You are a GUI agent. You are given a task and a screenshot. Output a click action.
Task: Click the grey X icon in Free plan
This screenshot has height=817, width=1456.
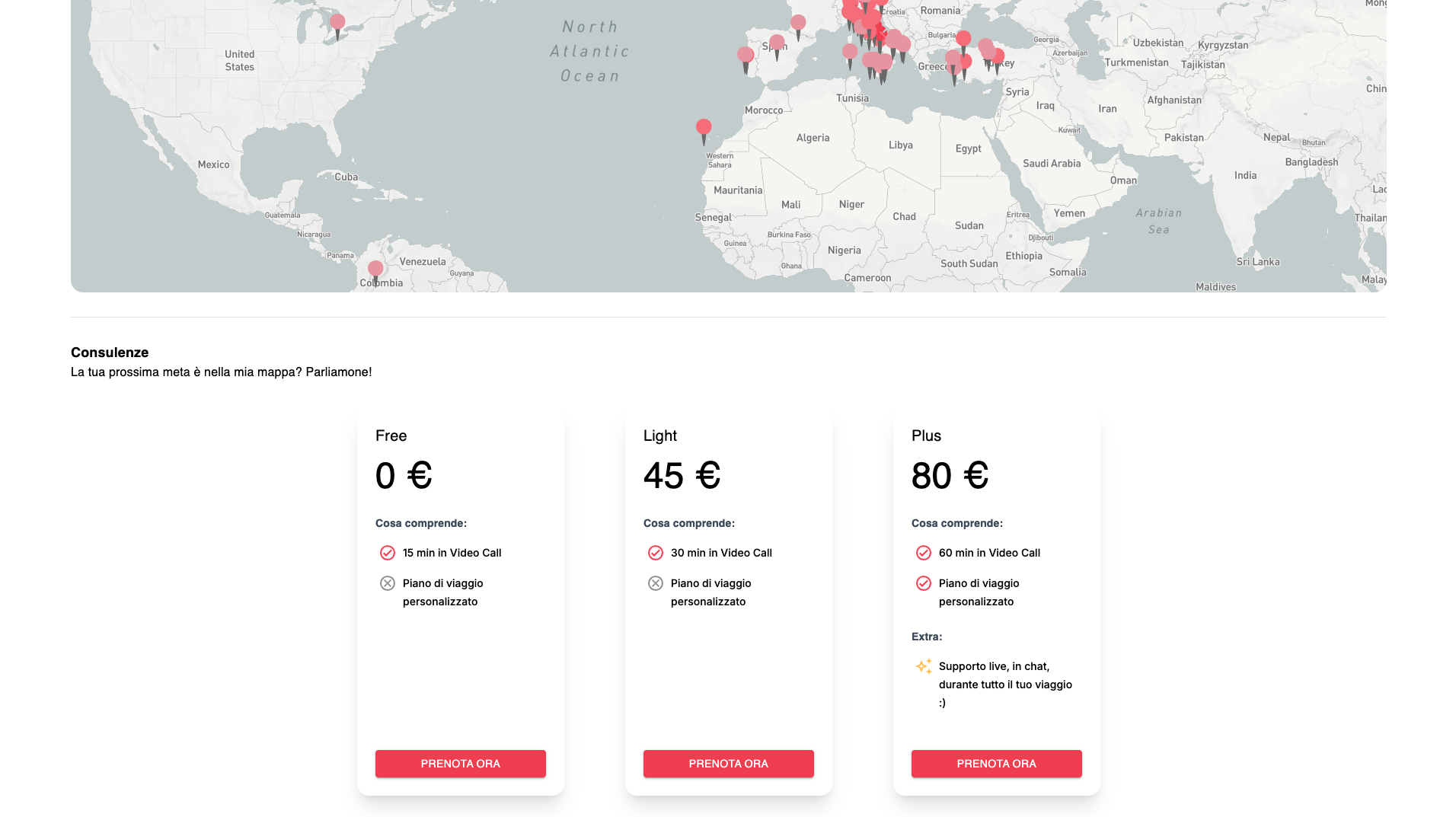(x=388, y=583)
